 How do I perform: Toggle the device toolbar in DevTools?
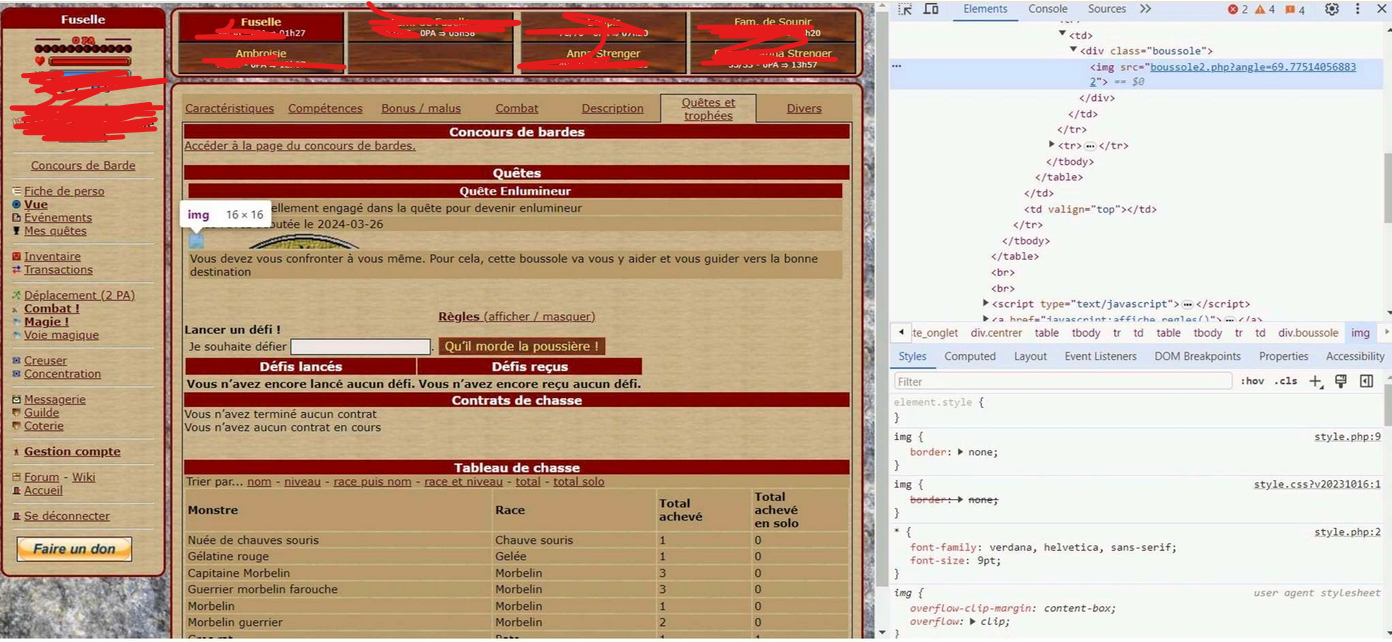(931, 9)
